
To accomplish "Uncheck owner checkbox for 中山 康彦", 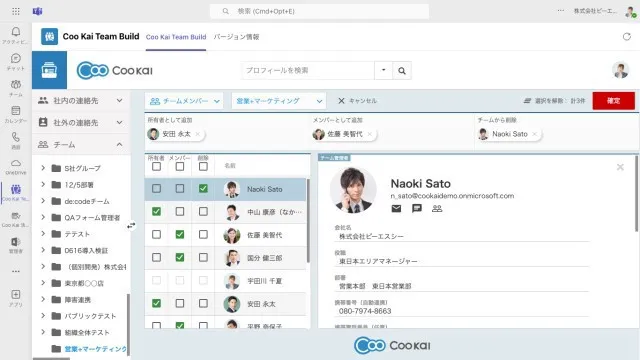I will [x=156, y=211].
